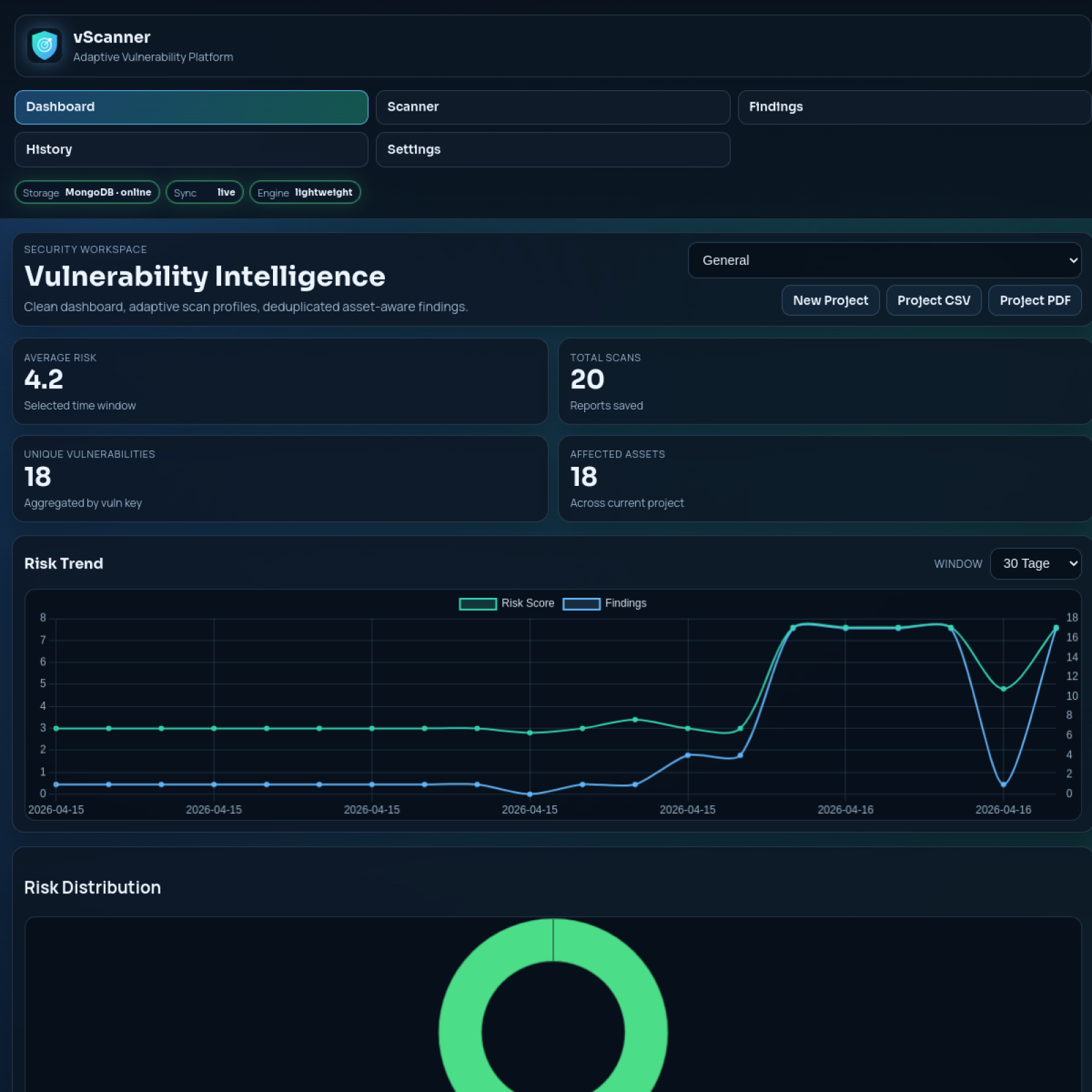Open the Findings tab
The height and width of the screenshot is (1092, 1092).
click(x=913, y=107)
